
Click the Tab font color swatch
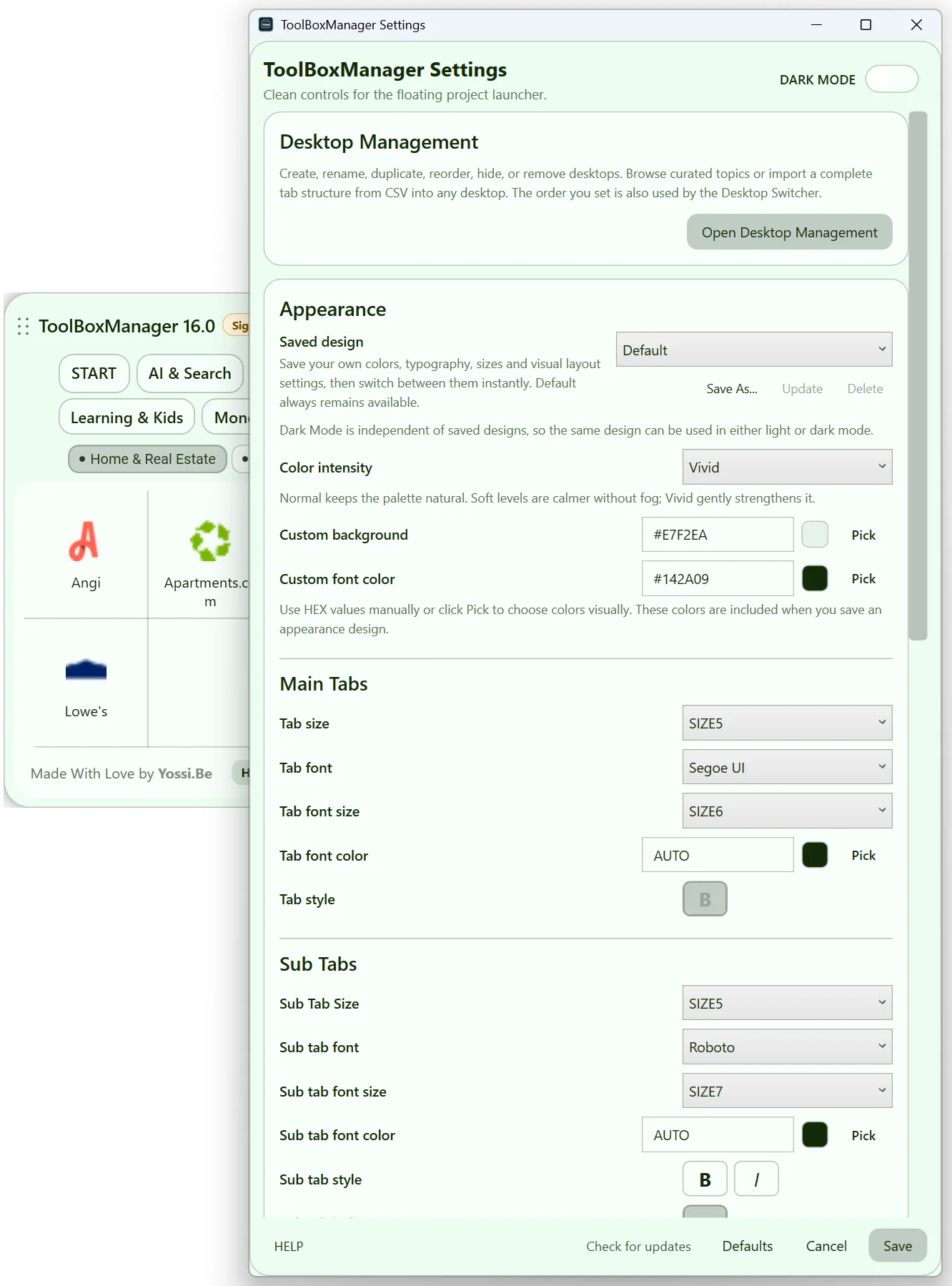tap(815, 855)
